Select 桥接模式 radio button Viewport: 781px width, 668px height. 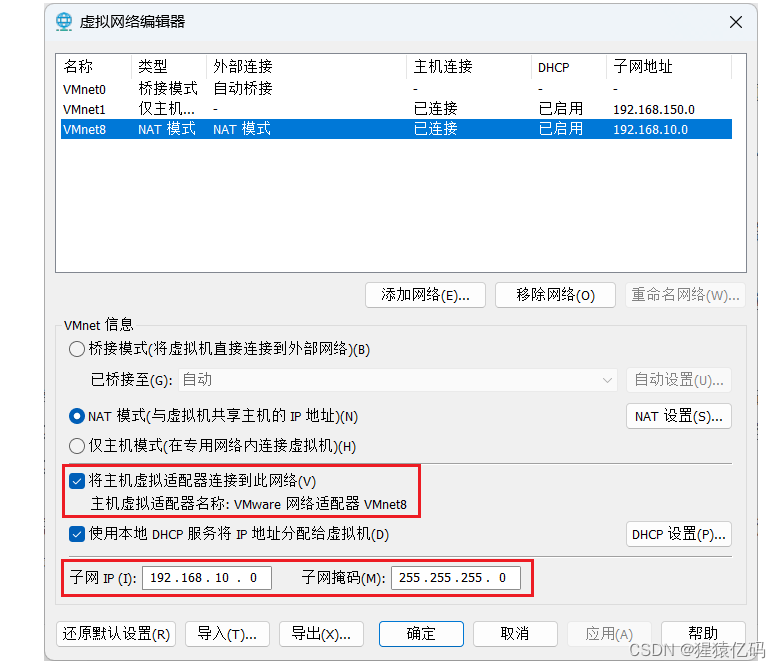click(77, 349)
